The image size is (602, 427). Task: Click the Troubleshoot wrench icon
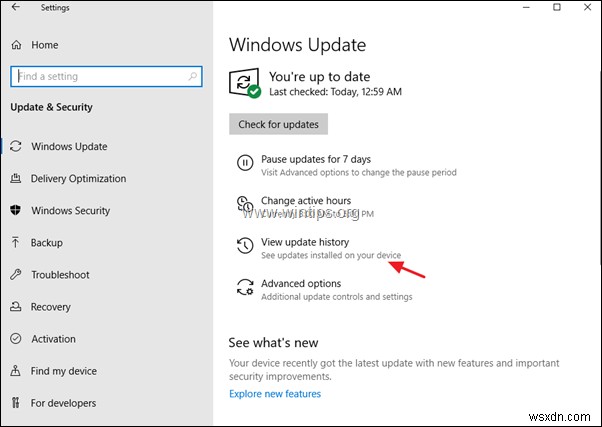16,275
